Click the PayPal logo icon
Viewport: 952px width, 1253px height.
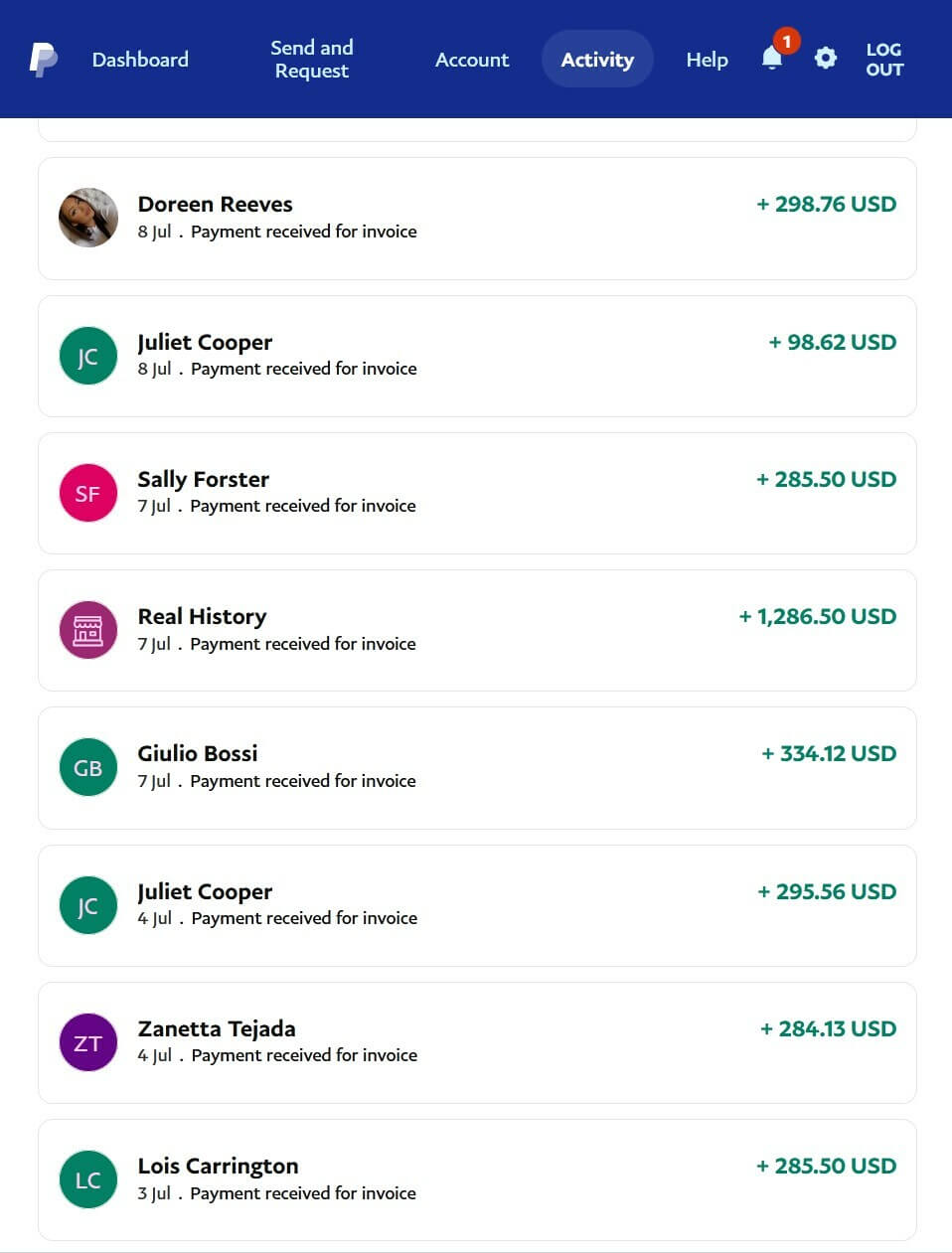[43, 60]
